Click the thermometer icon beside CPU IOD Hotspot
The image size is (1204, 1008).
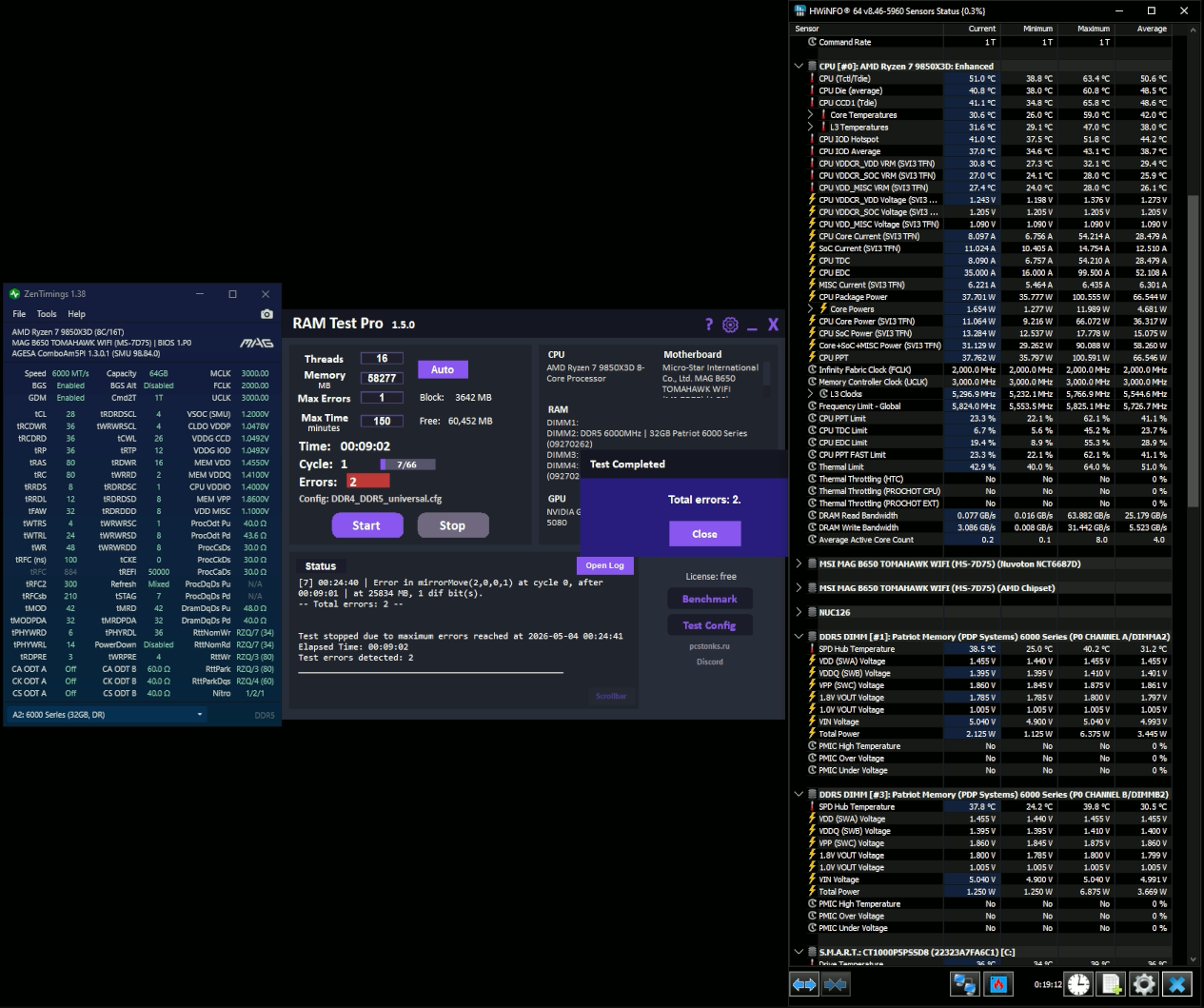pyautogui.click(x=812, y=139)
